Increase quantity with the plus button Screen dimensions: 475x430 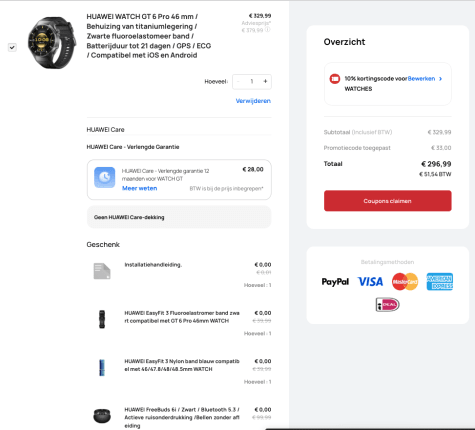coord(265,81)
